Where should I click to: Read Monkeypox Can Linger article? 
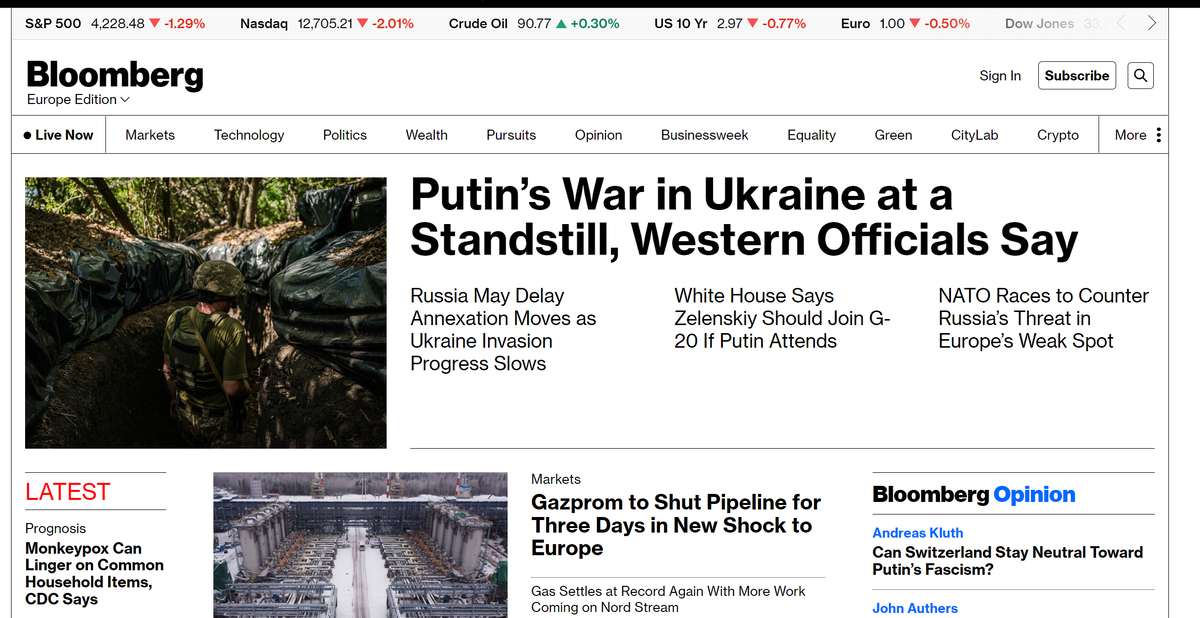(94, 574)
